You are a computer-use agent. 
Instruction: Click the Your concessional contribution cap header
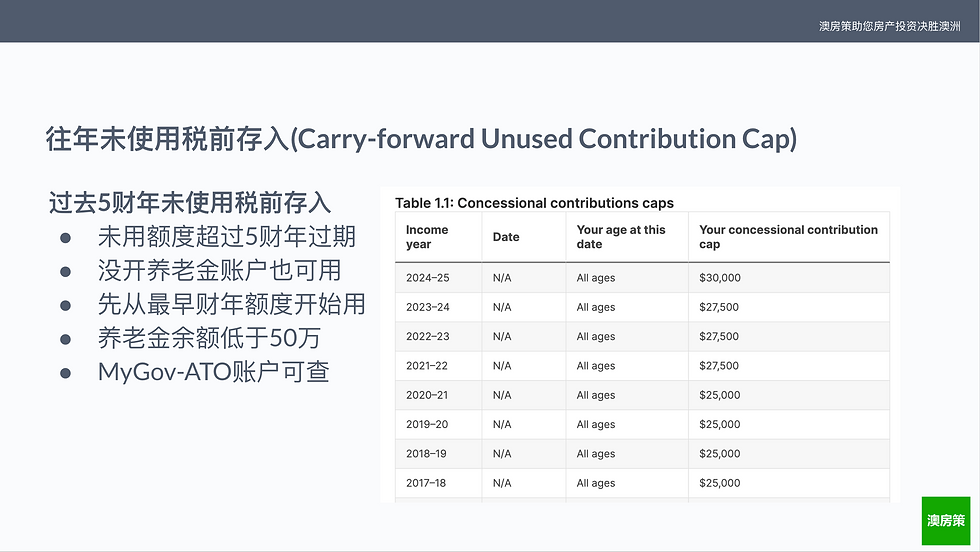click(788, 237)
